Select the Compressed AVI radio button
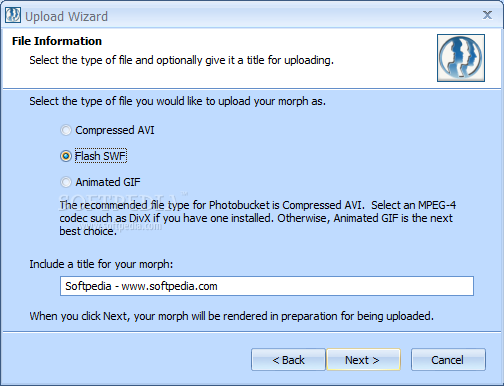This screenshot has height=386, width=504. (66, 130)
